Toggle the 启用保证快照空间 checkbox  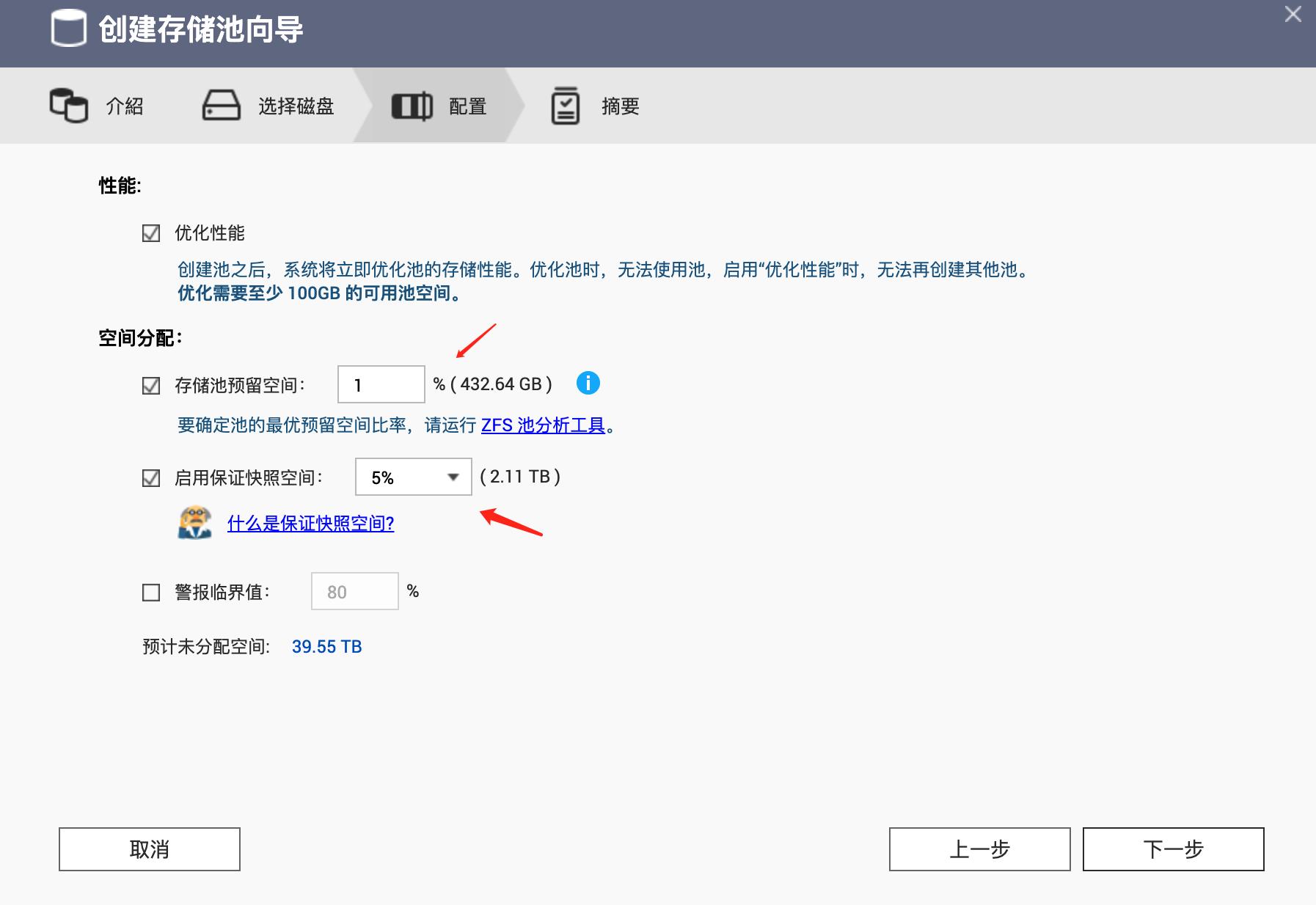[x=150, y=477]
